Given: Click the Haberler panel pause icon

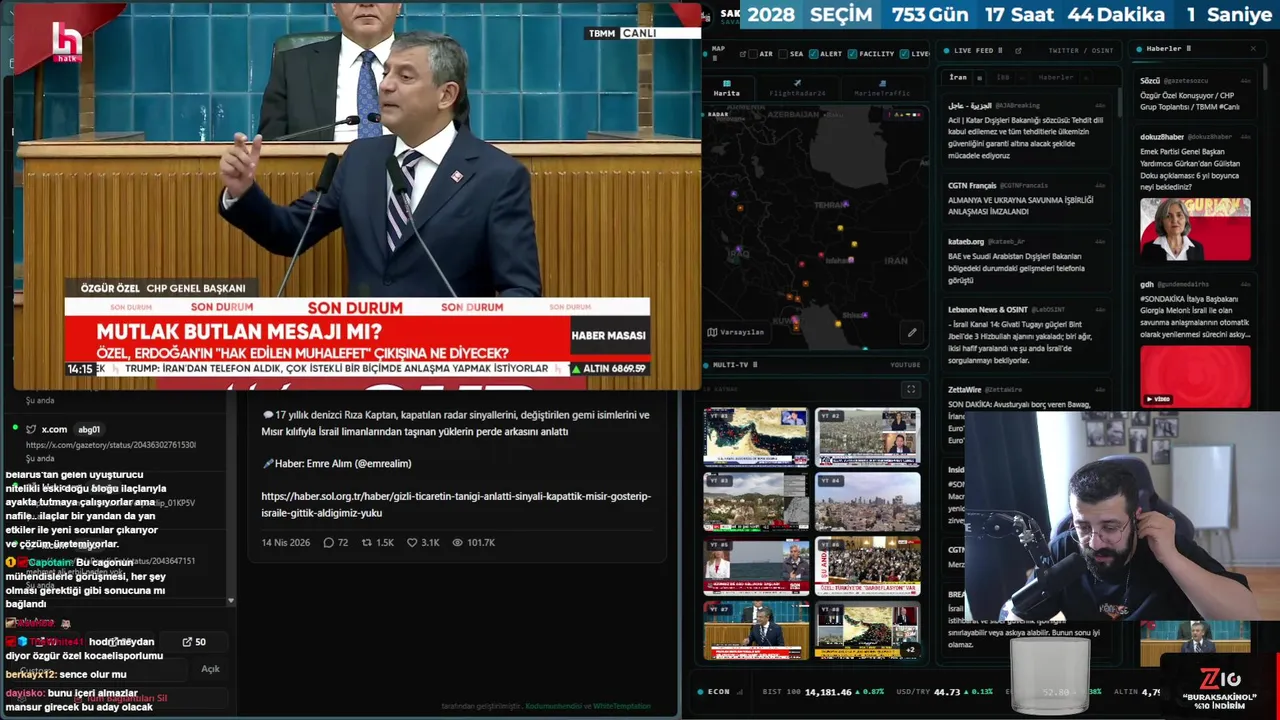Looking at the screenshot, I should coord(1189,48).
